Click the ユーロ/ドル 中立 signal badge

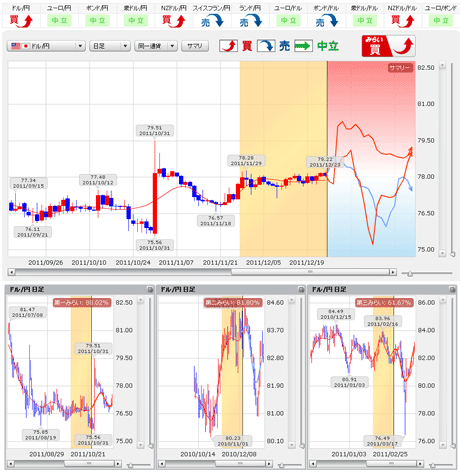click(288, 21)
